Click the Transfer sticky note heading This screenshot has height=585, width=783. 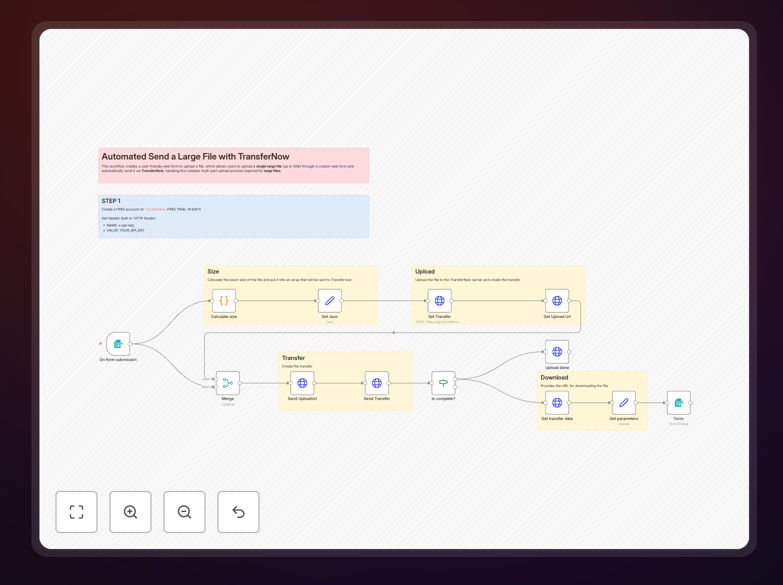(293, 358)
